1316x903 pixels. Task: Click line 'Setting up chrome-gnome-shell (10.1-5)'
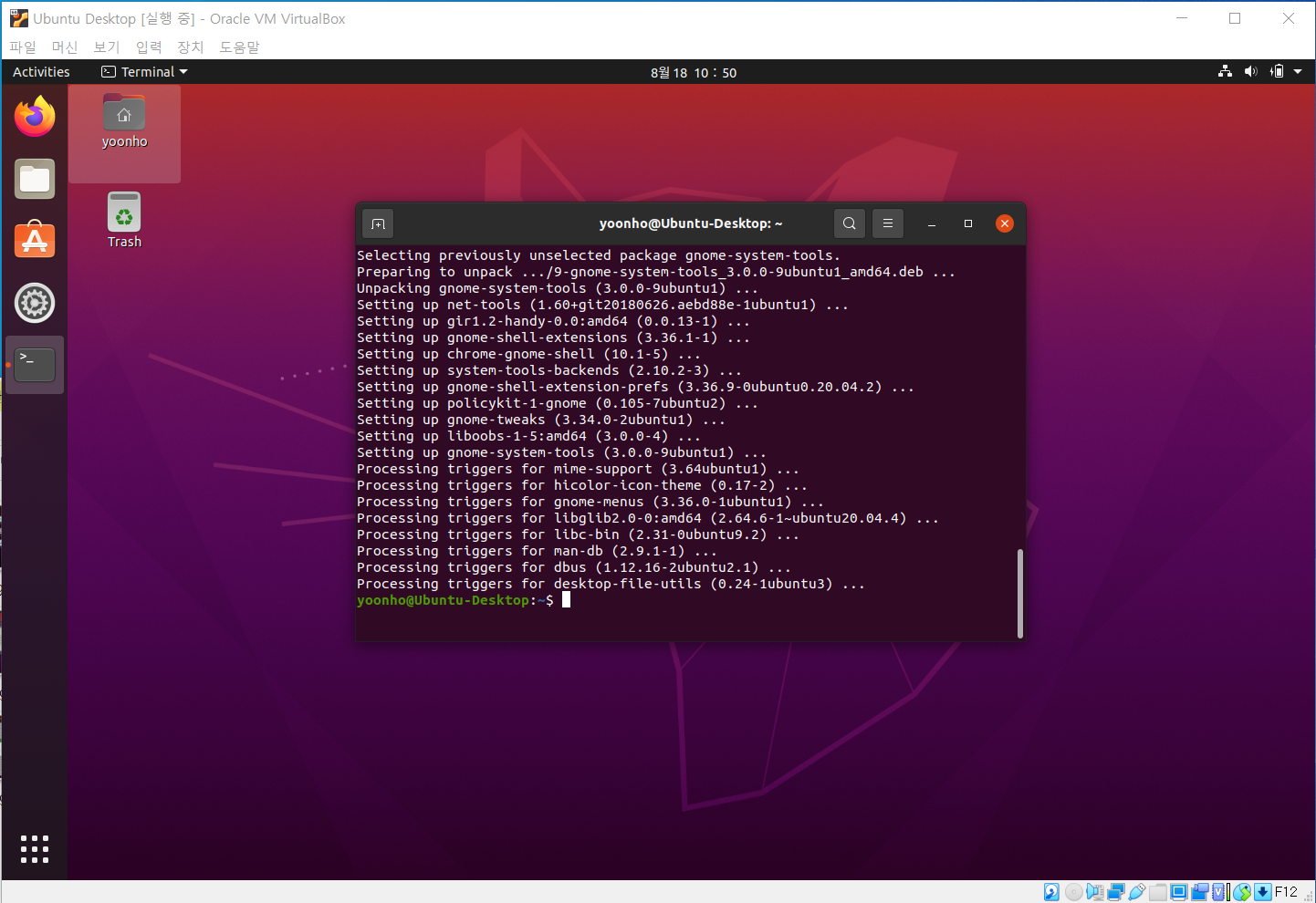coord(528,354)
